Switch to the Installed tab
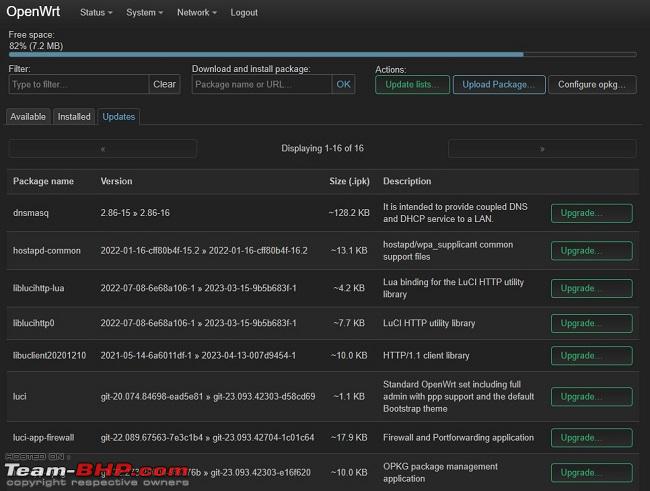650x491 pixels. click(x=74, y=117)
